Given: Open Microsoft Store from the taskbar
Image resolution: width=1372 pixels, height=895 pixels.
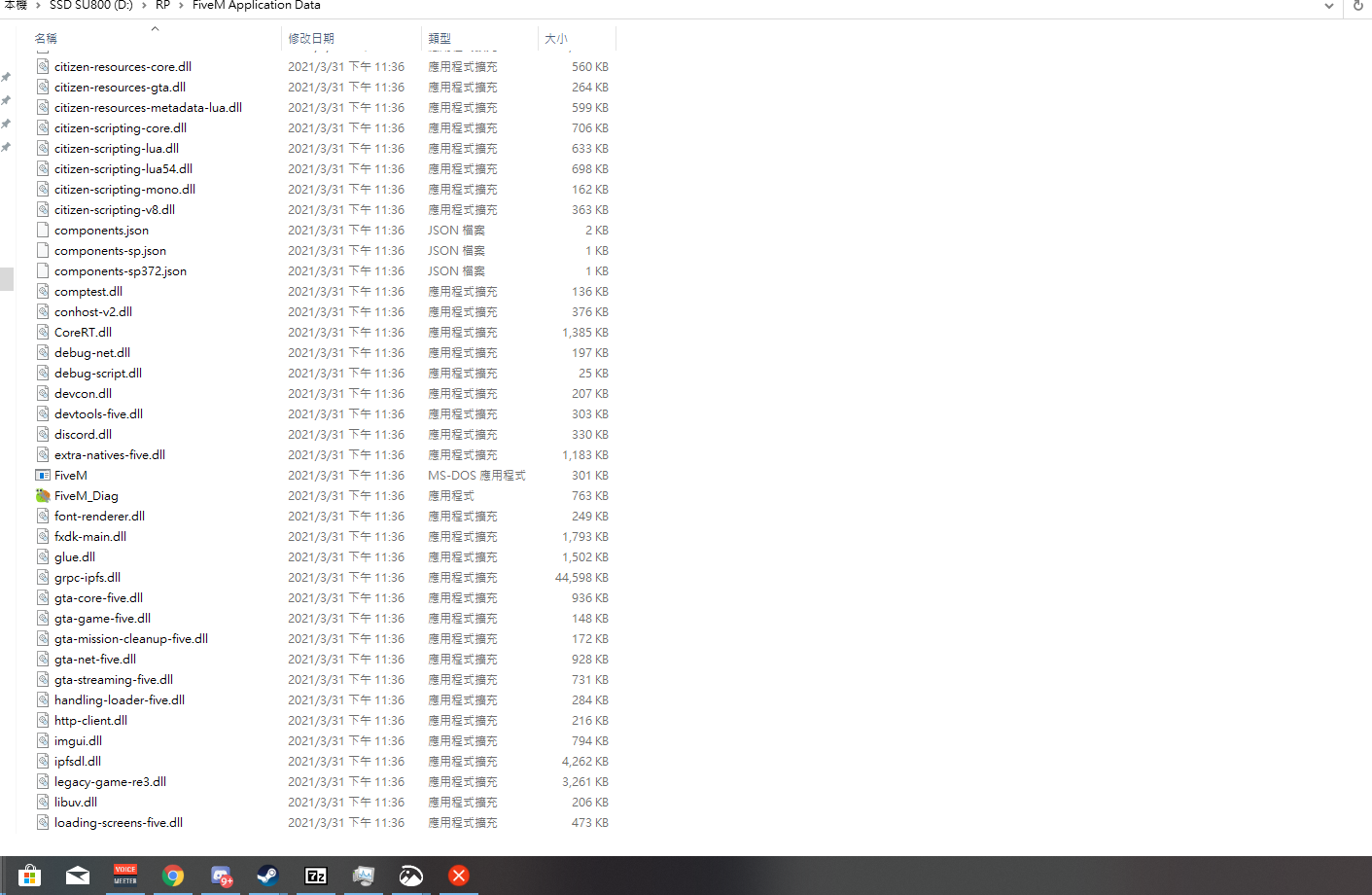Looking at the screenshot, I should click(x=30, y=876).
